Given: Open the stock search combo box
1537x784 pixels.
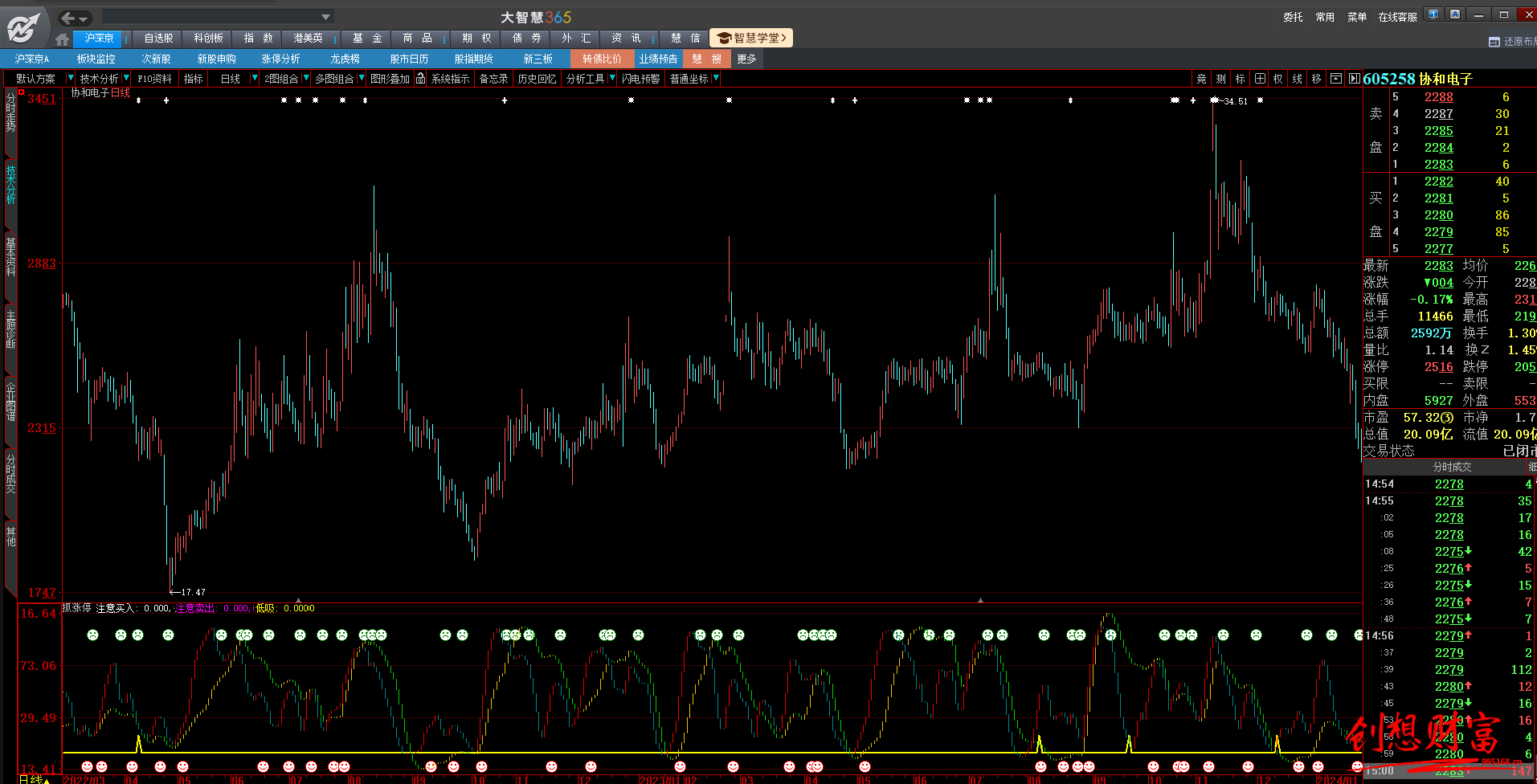Looking at the screenshot, I should point(218,17).
